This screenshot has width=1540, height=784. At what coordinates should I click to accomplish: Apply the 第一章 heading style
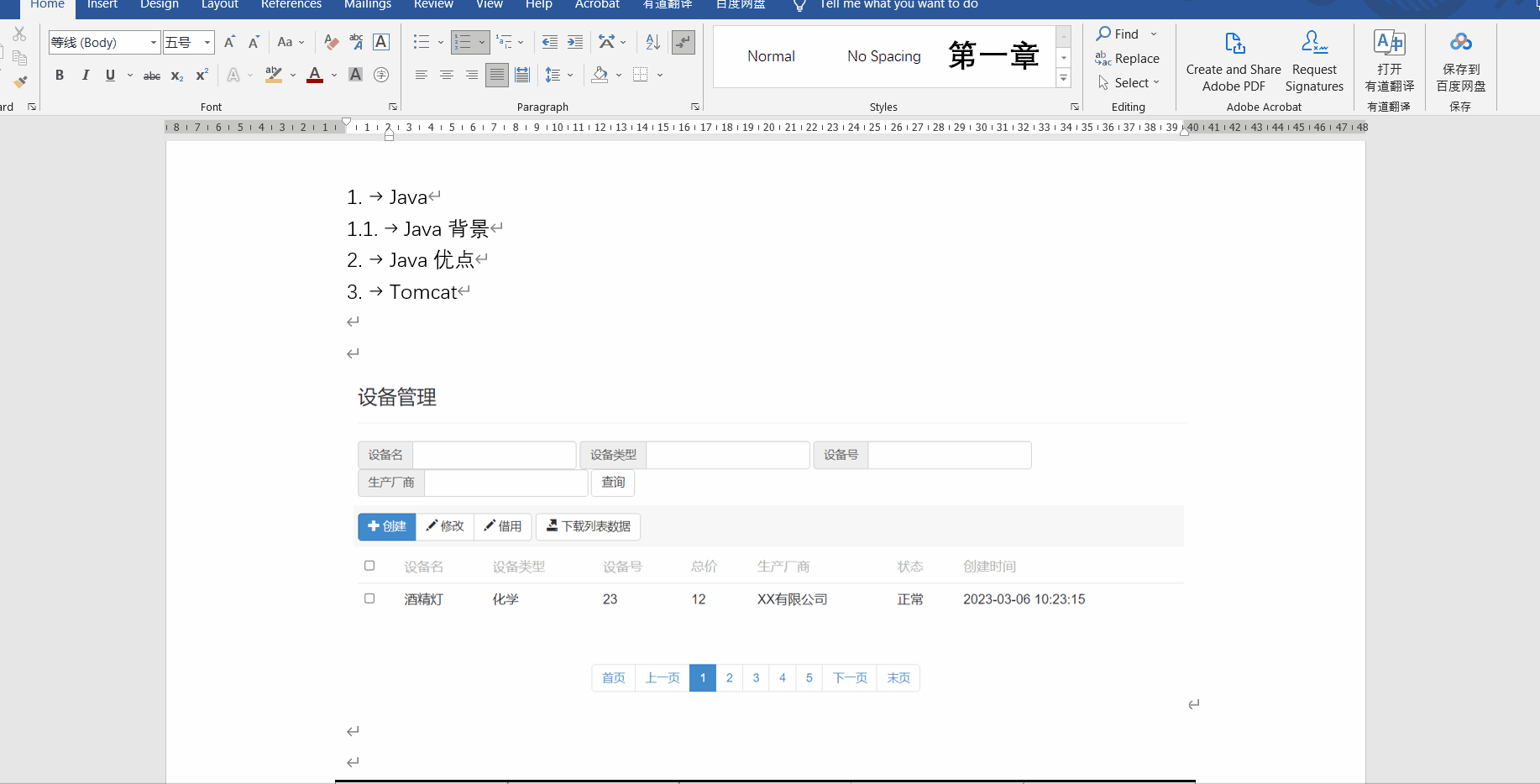[x=994, y=56]
